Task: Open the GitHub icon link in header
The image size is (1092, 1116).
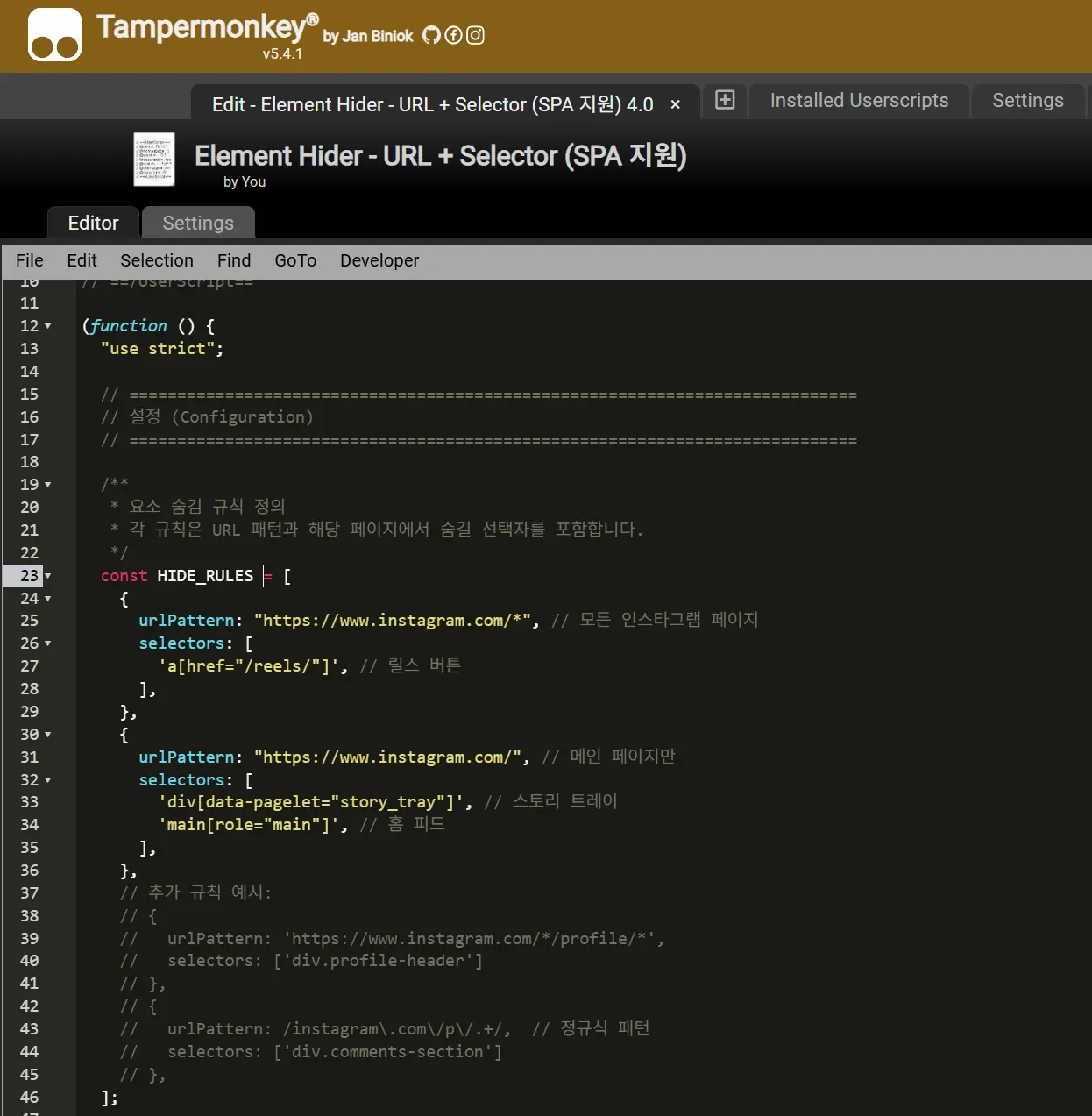Action: point(431,35)
